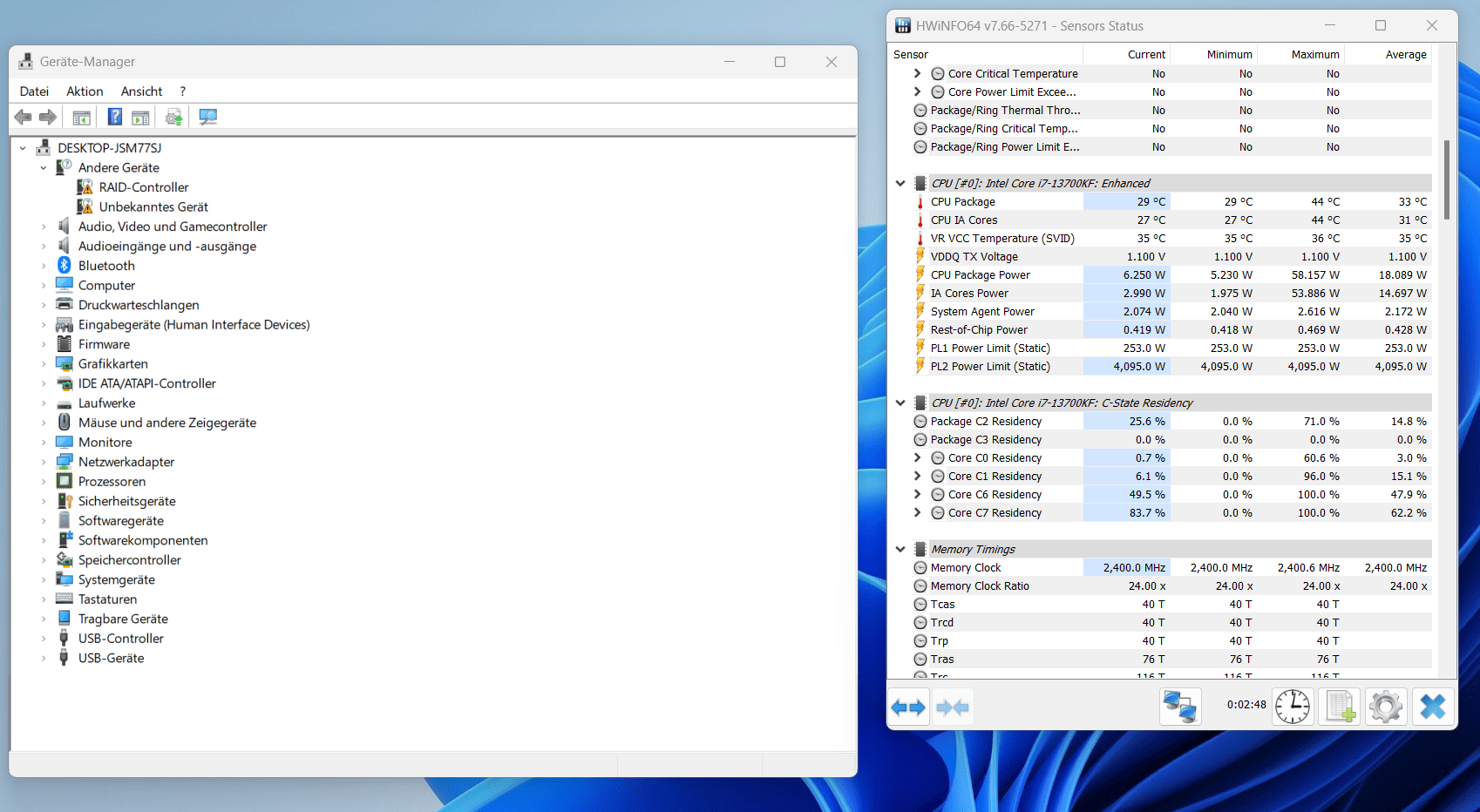The image size is (1480, 812).
Task: Expand Core Power Limit Exceeded row
Action: pos(917,91)
